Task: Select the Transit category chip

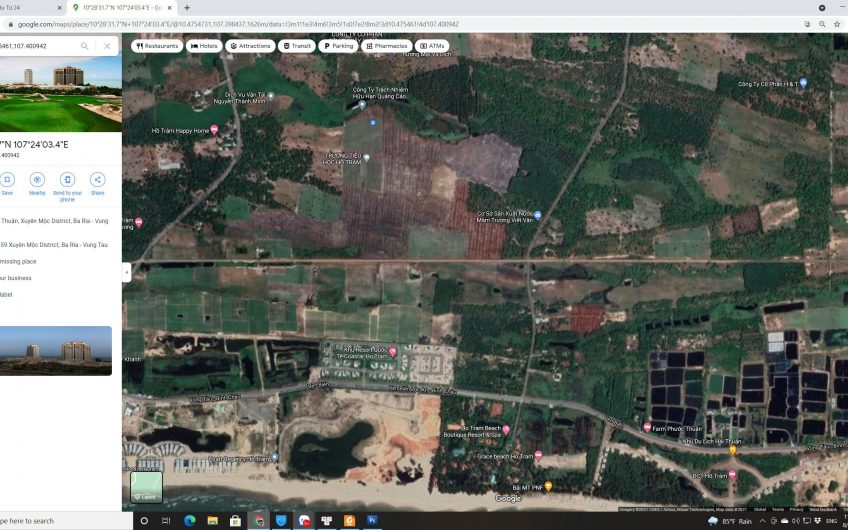Action: point(297,46)
